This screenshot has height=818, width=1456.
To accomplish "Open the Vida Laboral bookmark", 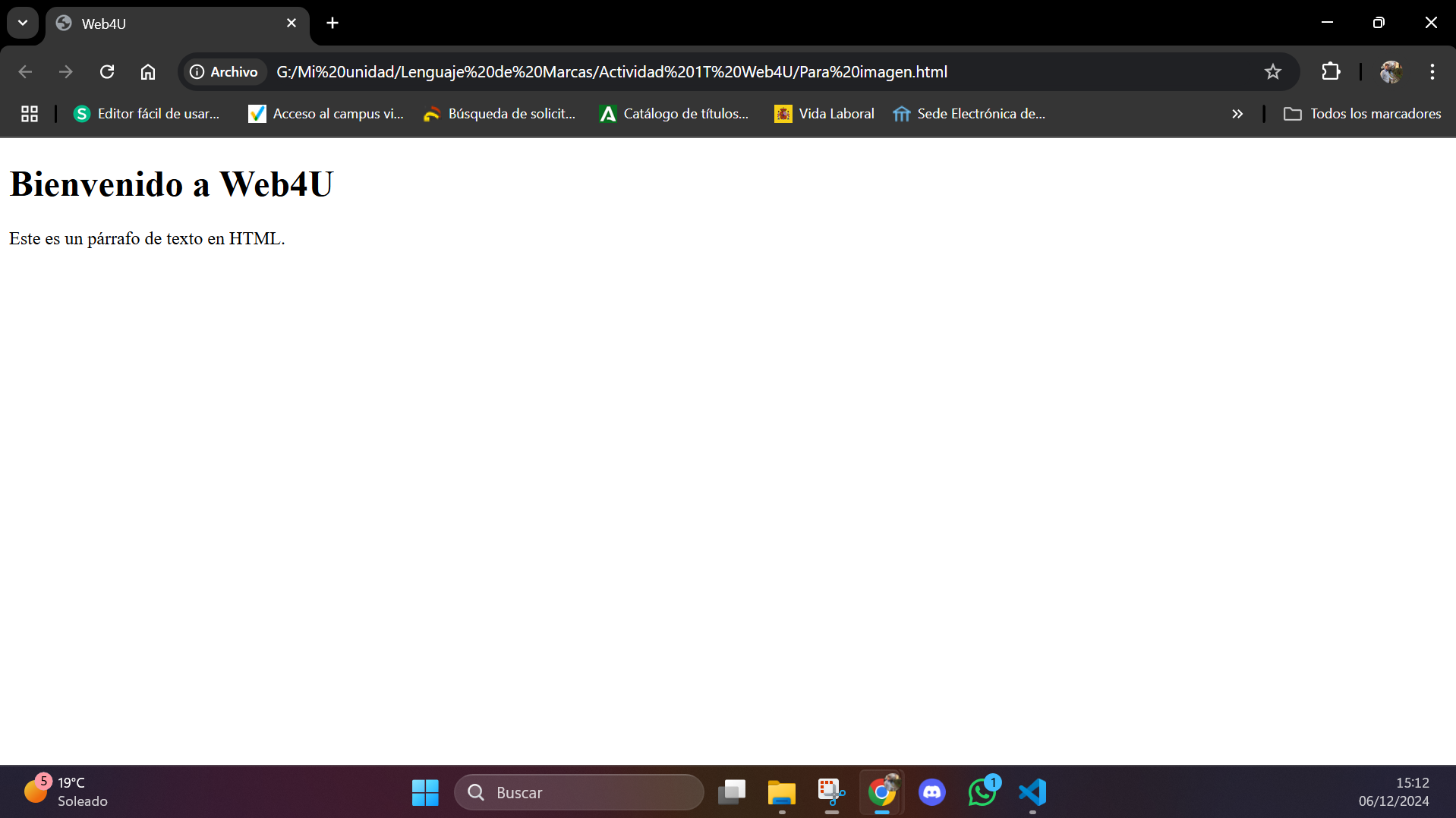I will tap(824, 114).
